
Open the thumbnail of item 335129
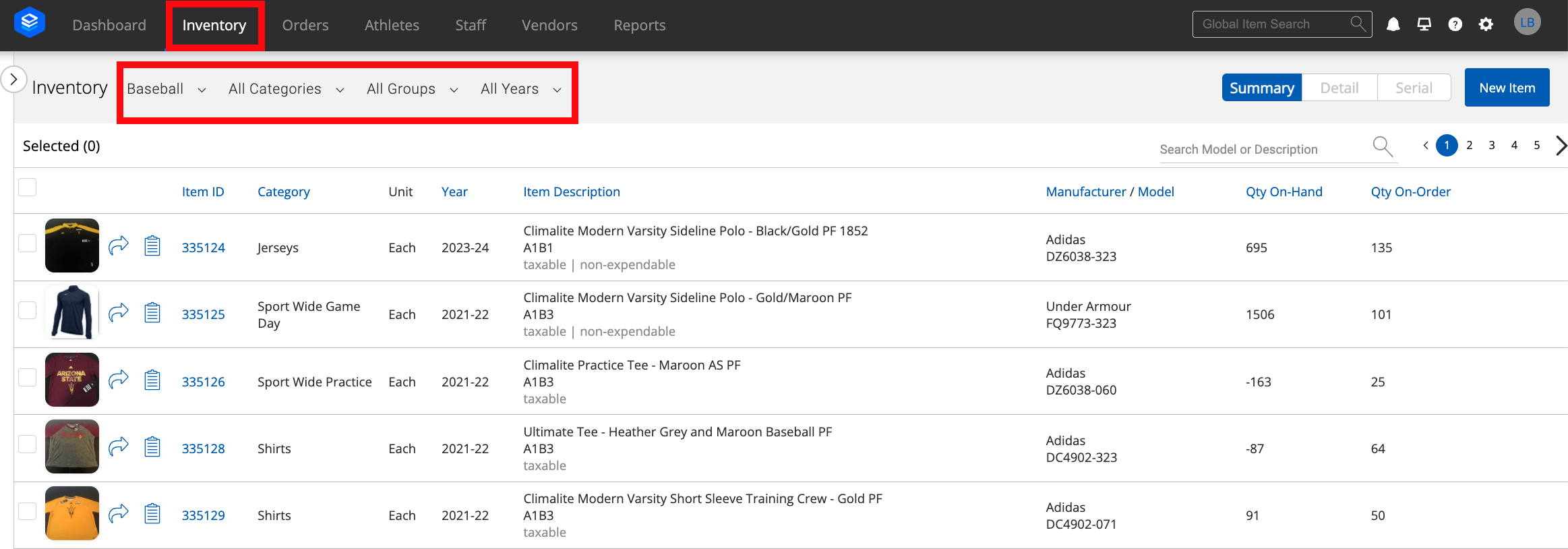(x=72, y=513)
